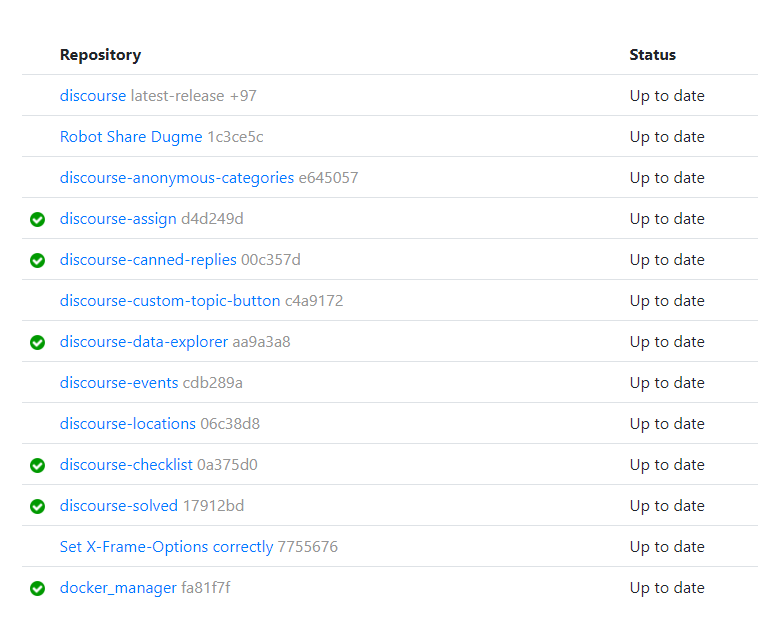Click Up to date status for discourse-solved
This screenshot has width=758, height=629.
(667, 506)
